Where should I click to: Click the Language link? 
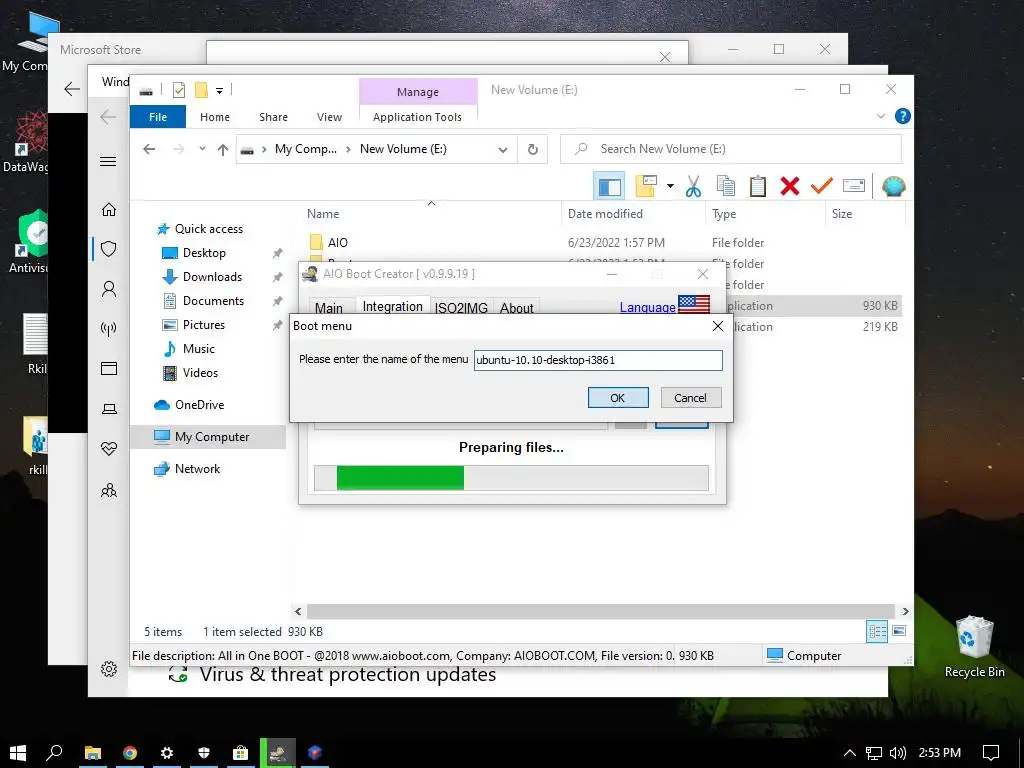647,307
